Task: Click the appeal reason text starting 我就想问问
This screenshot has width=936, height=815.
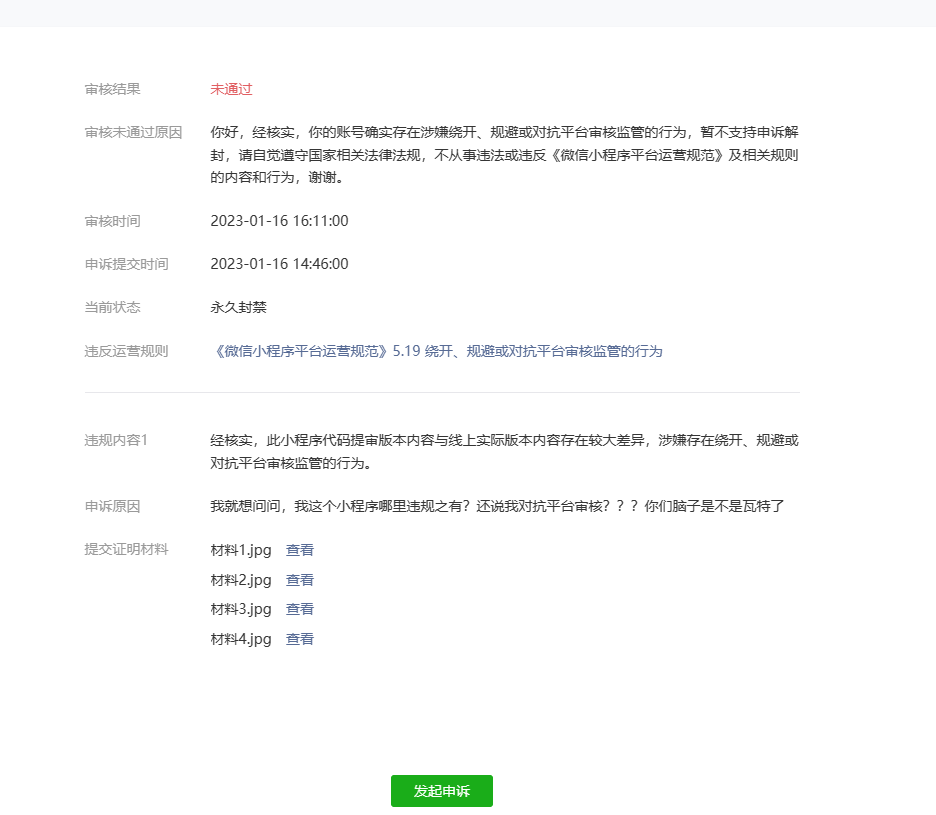Action: [497, 506]
